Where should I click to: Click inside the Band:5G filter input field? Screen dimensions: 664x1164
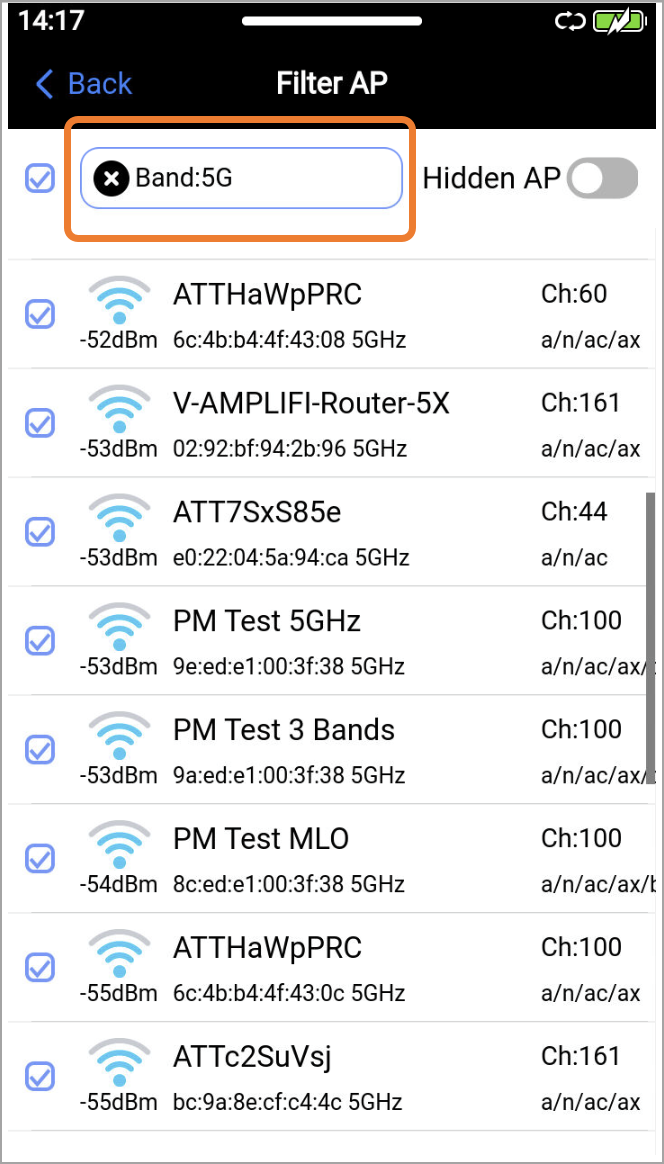[241, 178]
